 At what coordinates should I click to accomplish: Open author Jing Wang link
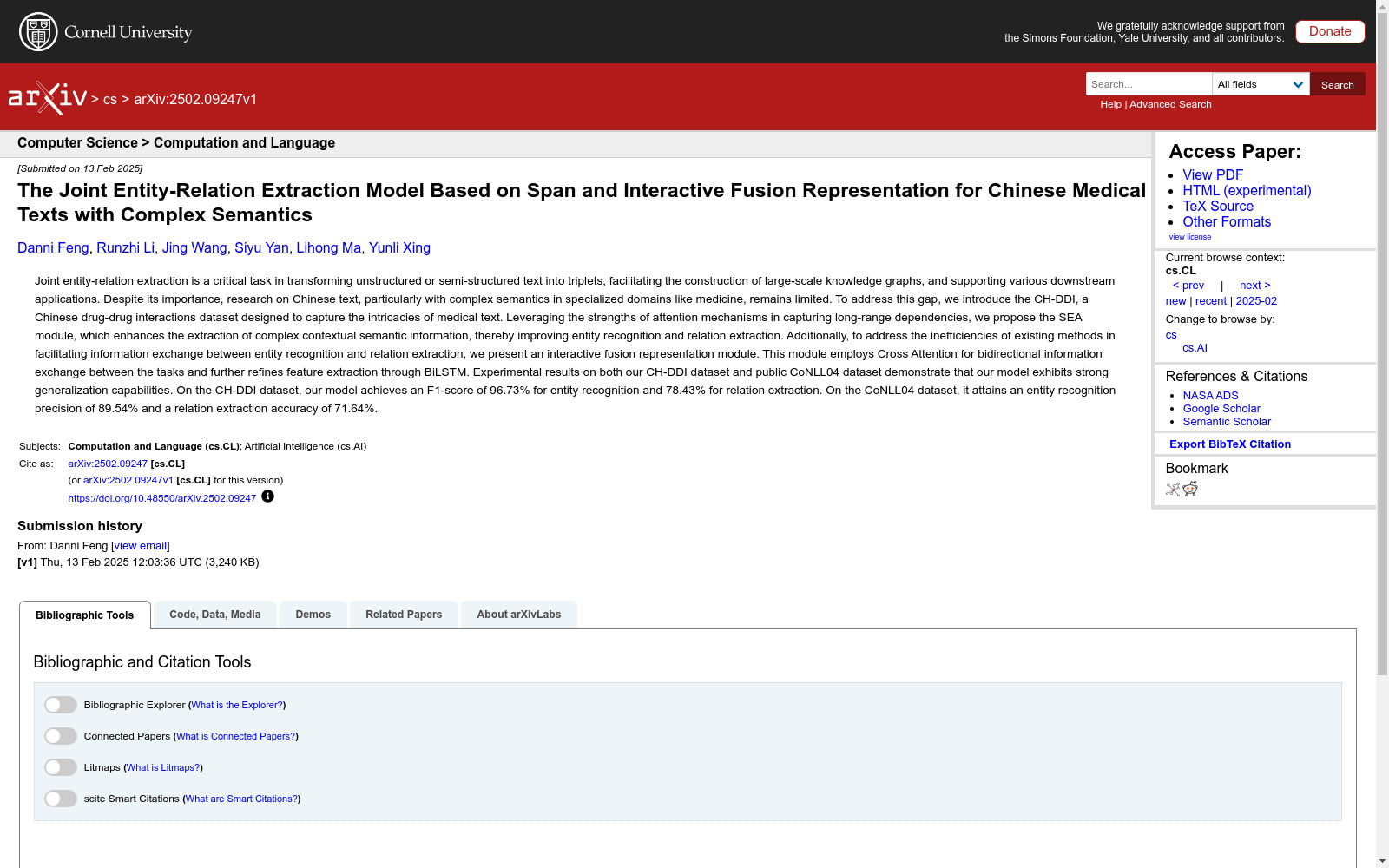click(194, 247)
